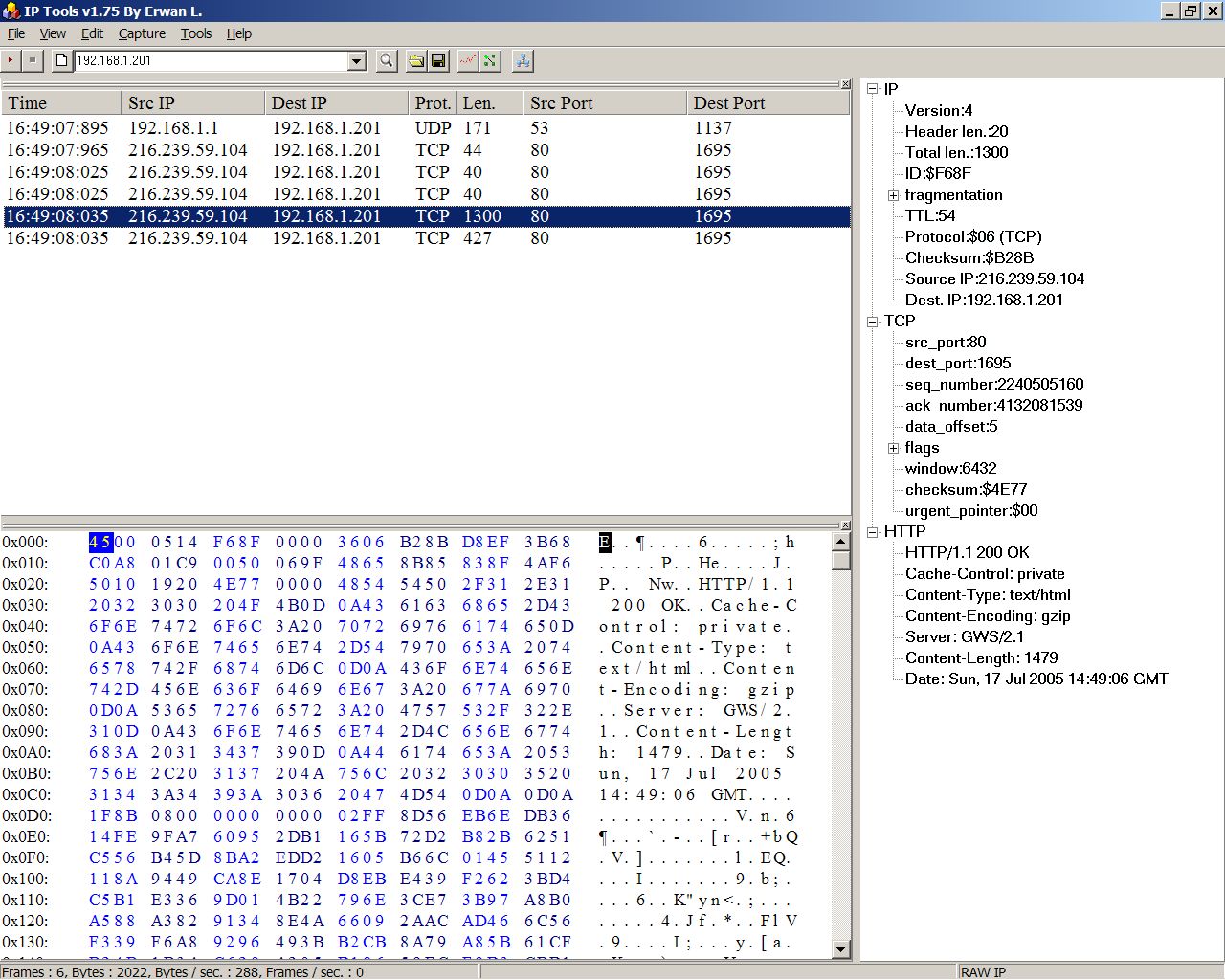
Task: Open the IP address dropdown list
Action: [x=357, y=61]
